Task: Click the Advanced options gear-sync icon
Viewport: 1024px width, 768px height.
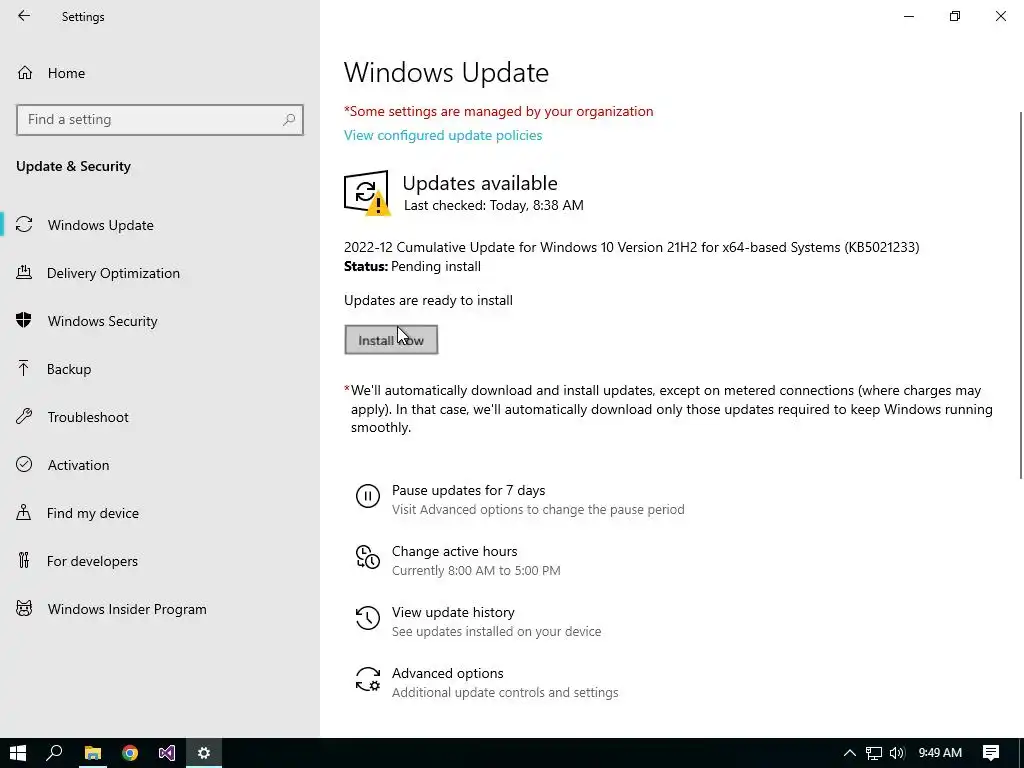Action: (368, 679)
